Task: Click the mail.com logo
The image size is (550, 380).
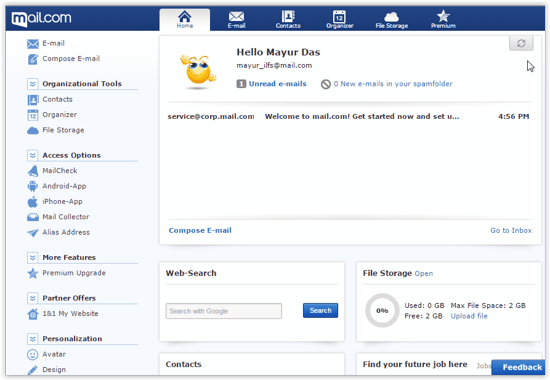Action: coord(41,18)
